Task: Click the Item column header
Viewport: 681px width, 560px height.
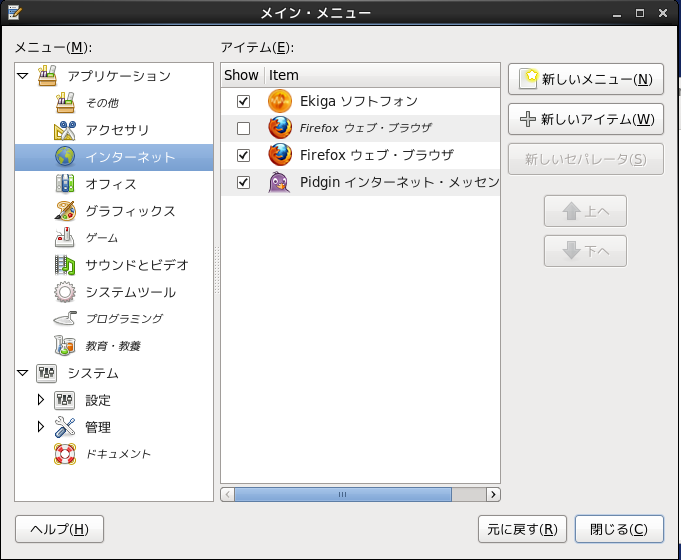Action: tap(380, 75)
